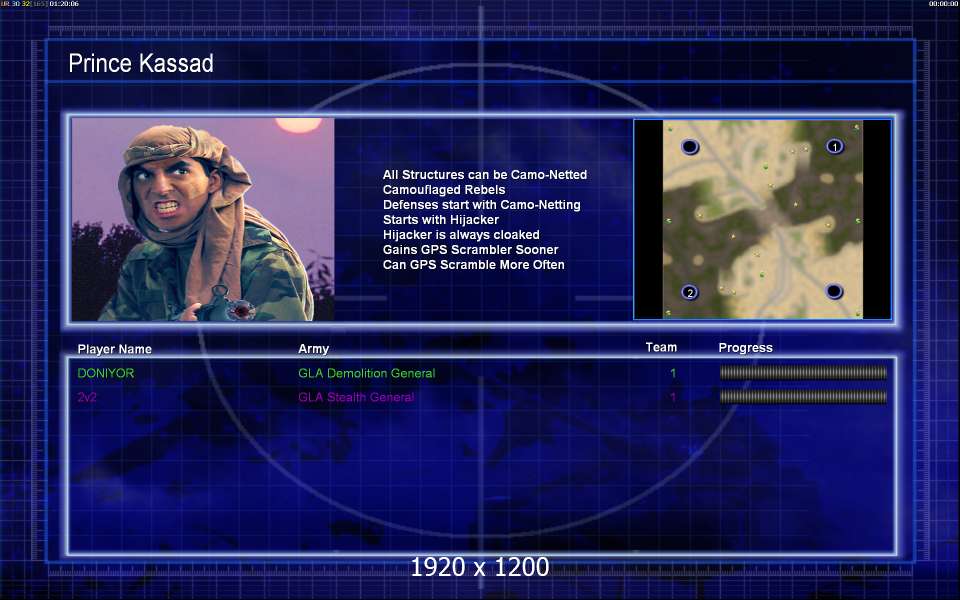Click the Player Name column header
The width and height of the screenshot is (960, 600).
point(114,349)
